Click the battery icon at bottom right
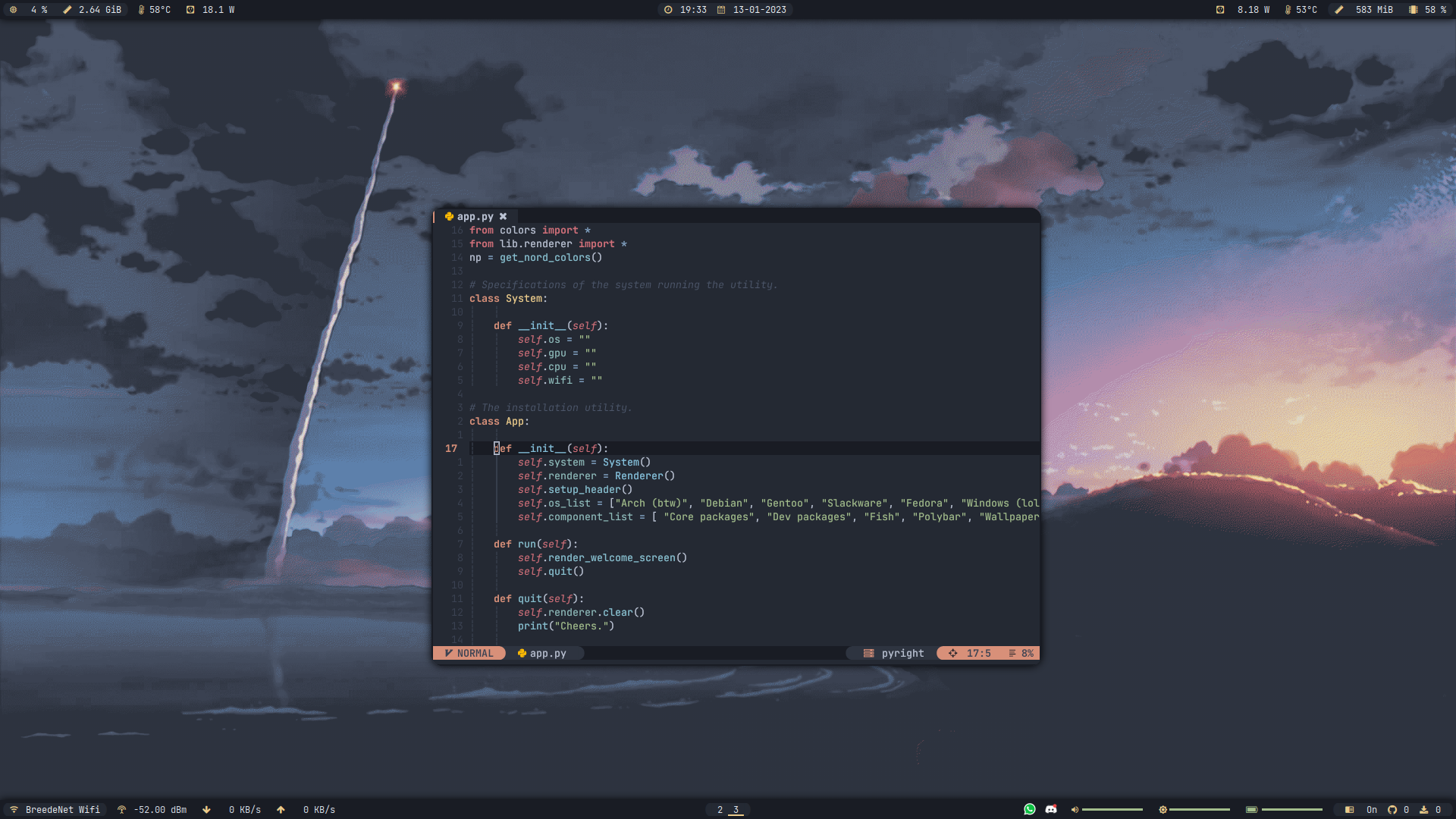The width and height of the screenshot is (1456, 819). pyautogui.click(x=1251, y=809)
